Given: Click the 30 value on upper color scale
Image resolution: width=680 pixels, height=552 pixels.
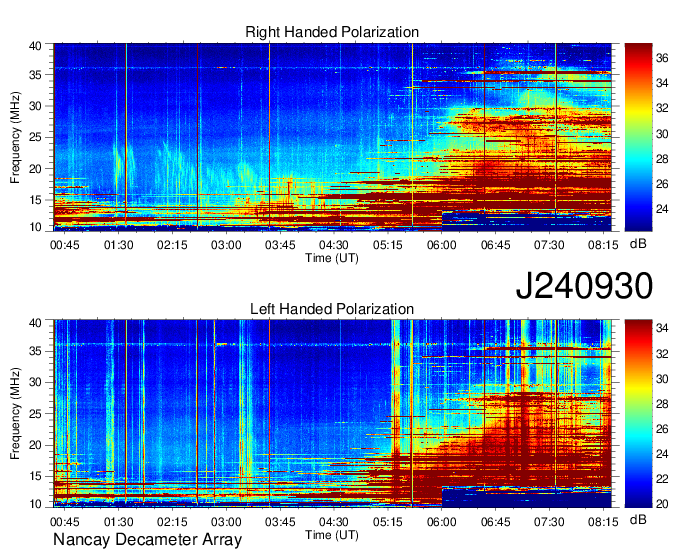Looking at the screenshot, I should [x=662, y=134].
